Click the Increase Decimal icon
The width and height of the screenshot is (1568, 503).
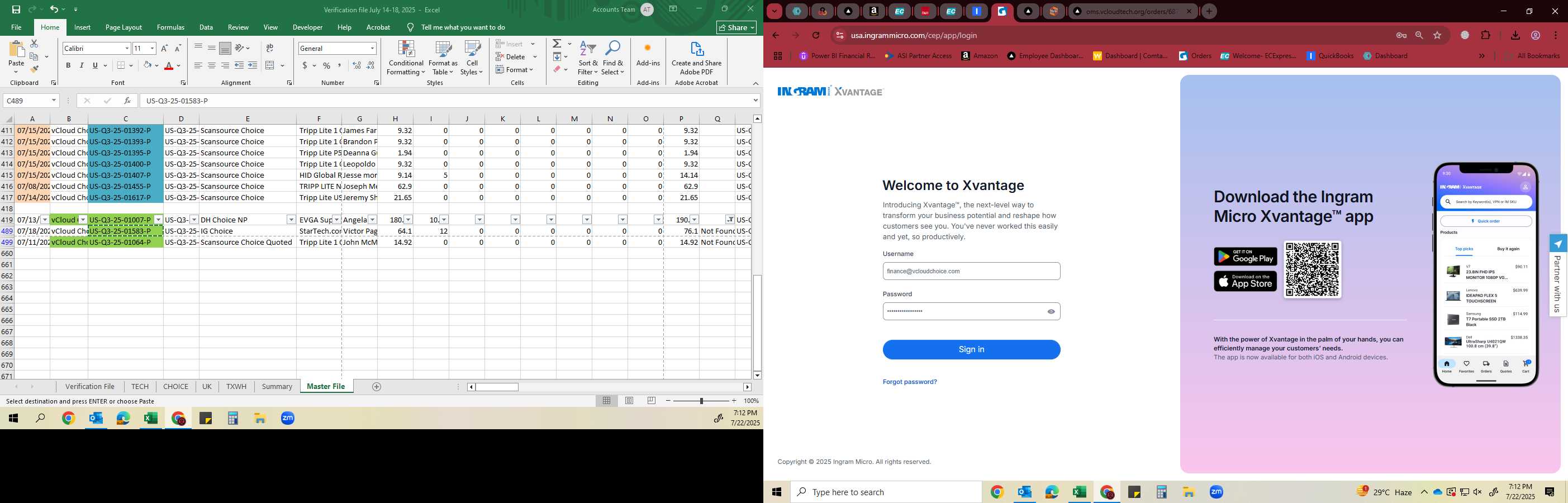(357, 65)
